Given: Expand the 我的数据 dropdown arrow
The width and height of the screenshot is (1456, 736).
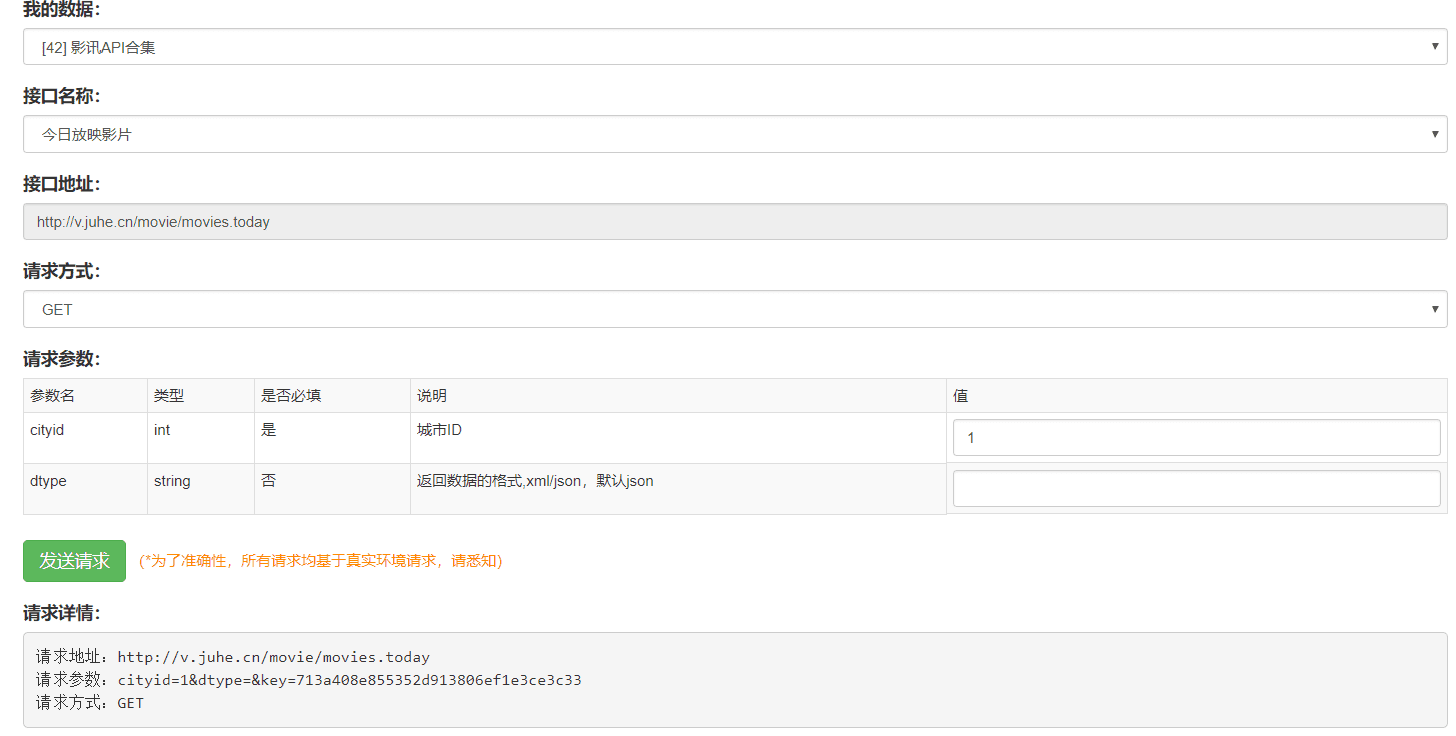Looking at the screenshot, I should (x=1434, y=45).
